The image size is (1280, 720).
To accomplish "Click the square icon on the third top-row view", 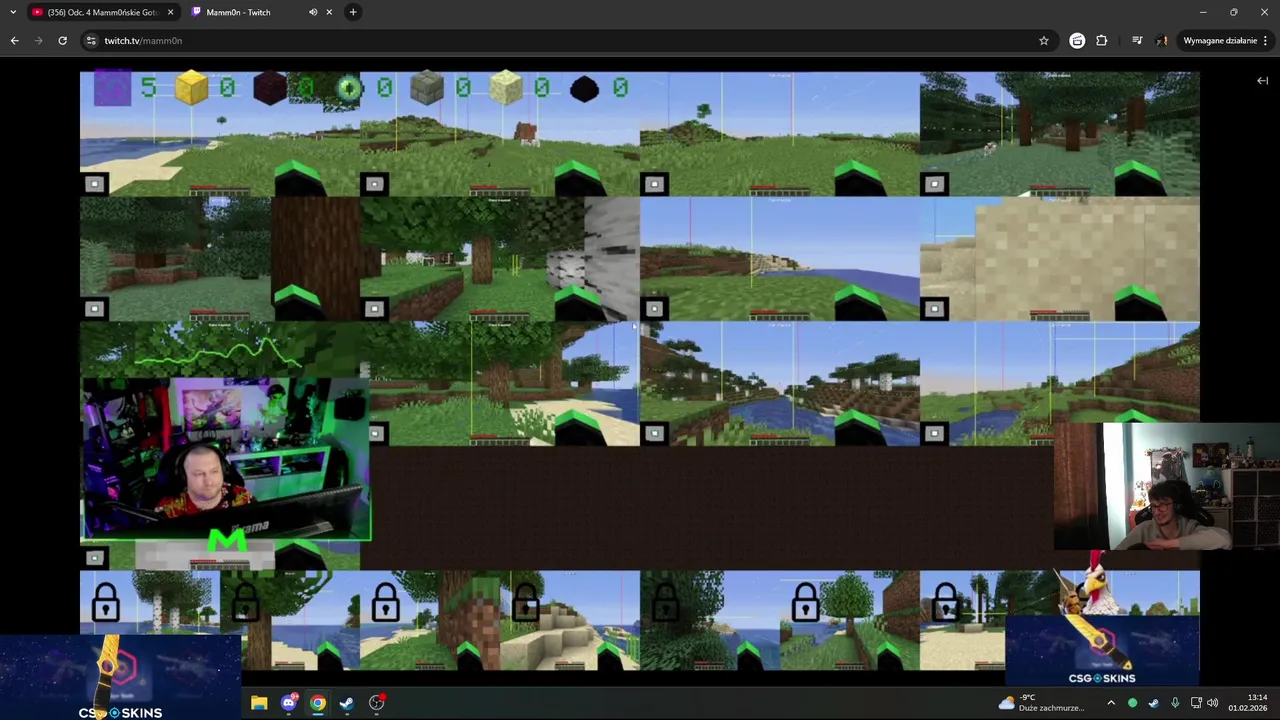I will click(654, 184).
